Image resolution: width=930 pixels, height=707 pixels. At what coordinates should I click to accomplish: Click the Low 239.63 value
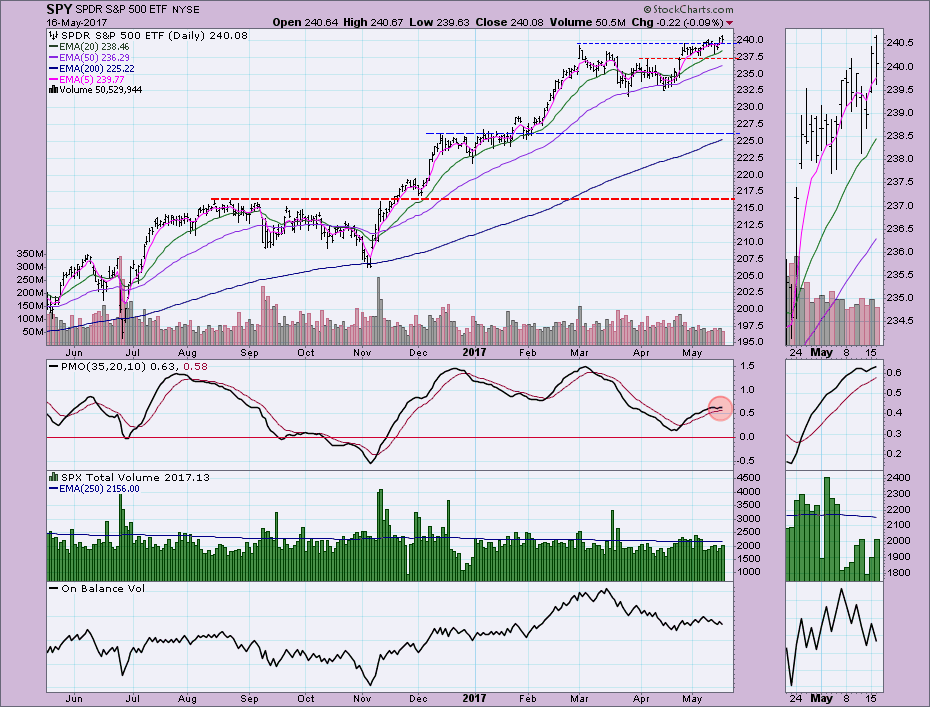pyautogui.click(x=439, y=23)
